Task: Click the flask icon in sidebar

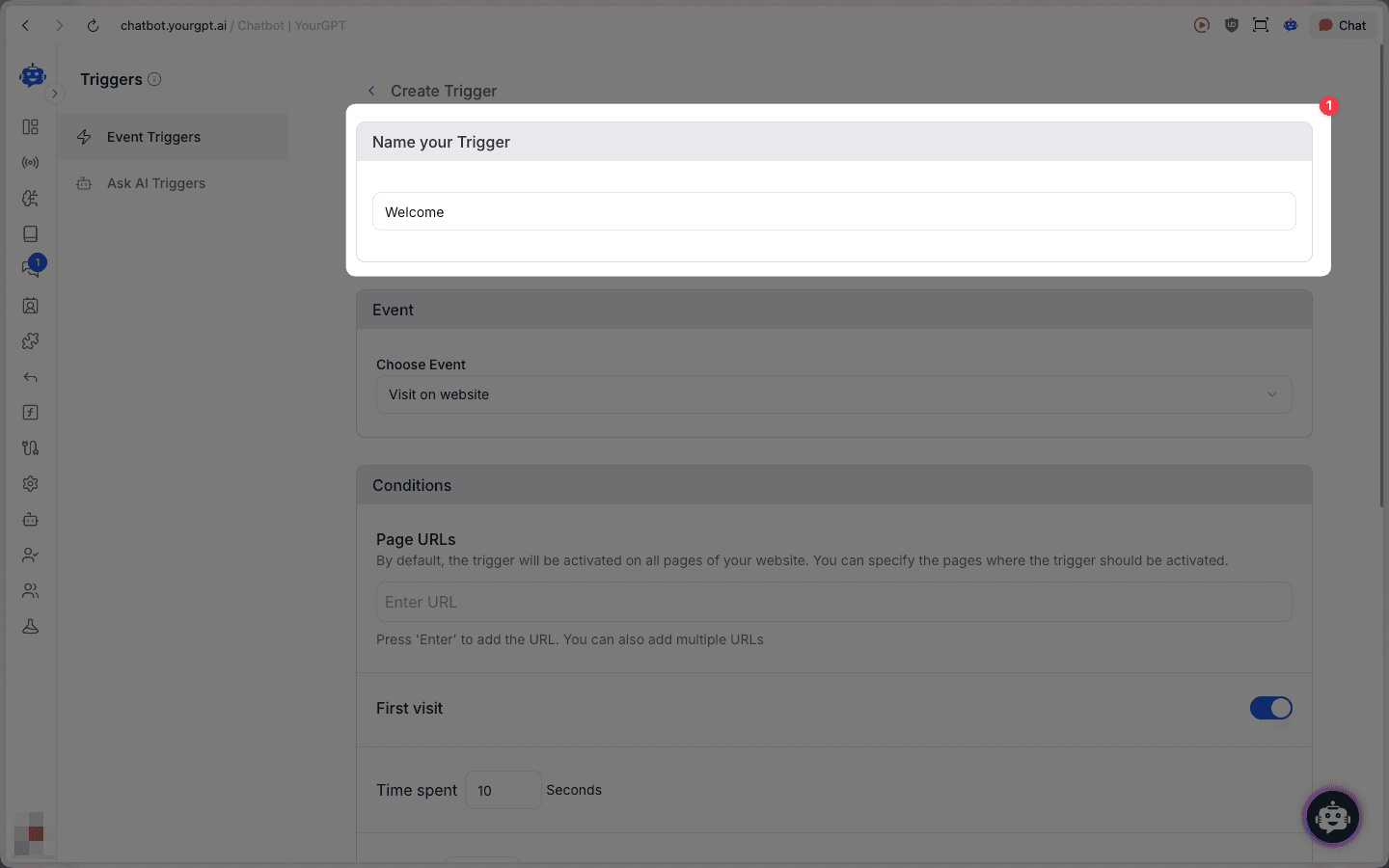Action: coord(30,627)
